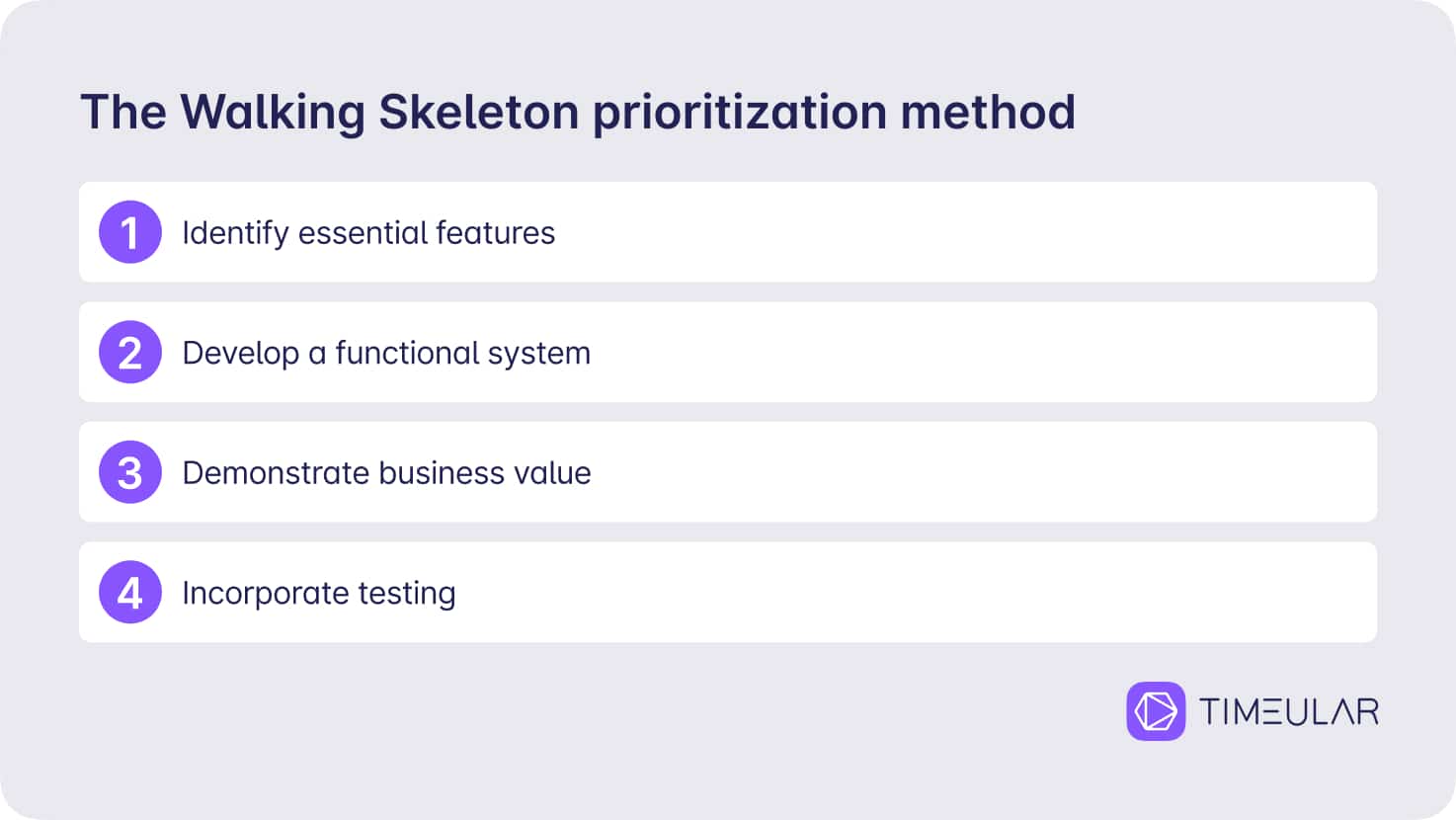Click the empty area of step 4 card

(x=914, y=593)
